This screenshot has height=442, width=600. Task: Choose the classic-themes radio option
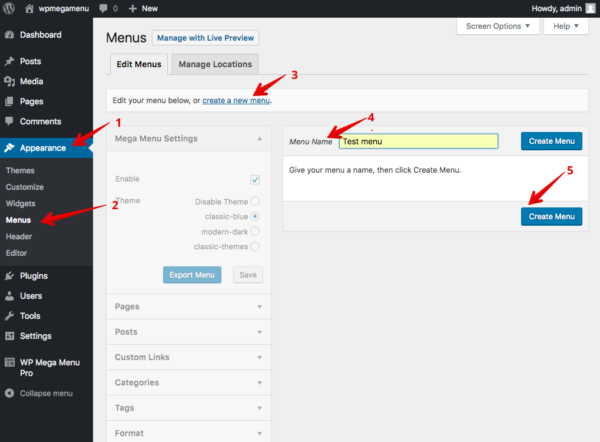[x=255, y=246]
